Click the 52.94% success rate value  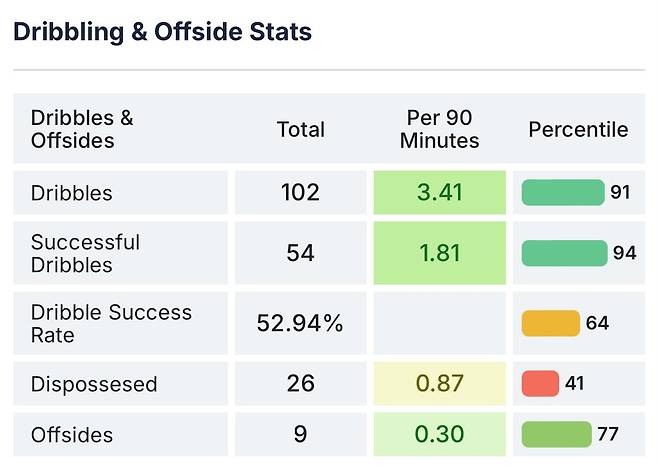point(300,323)
